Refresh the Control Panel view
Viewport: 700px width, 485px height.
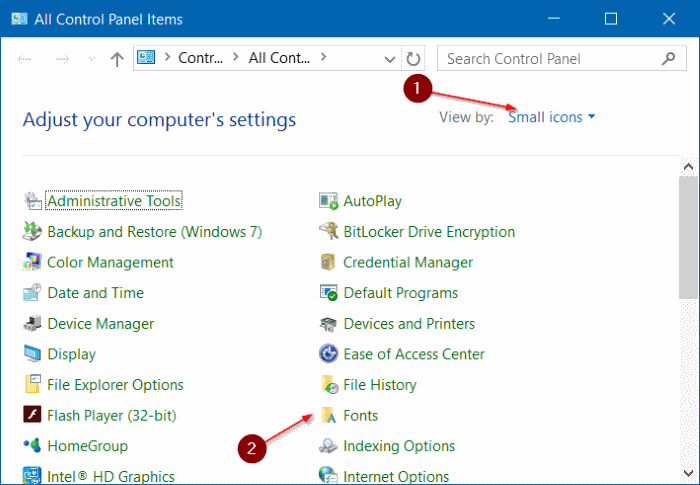click(413, 59)
